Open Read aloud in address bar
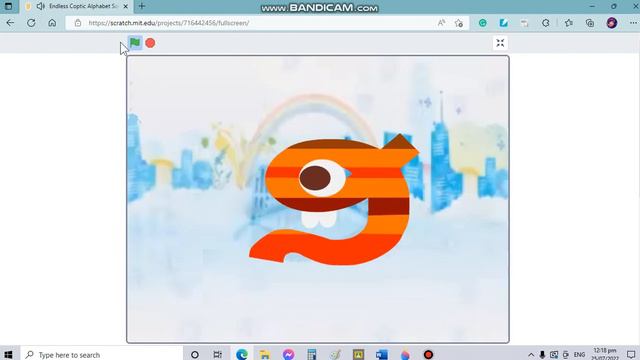The height and width of the screenshot is (360, 640). tap(441, 23)
